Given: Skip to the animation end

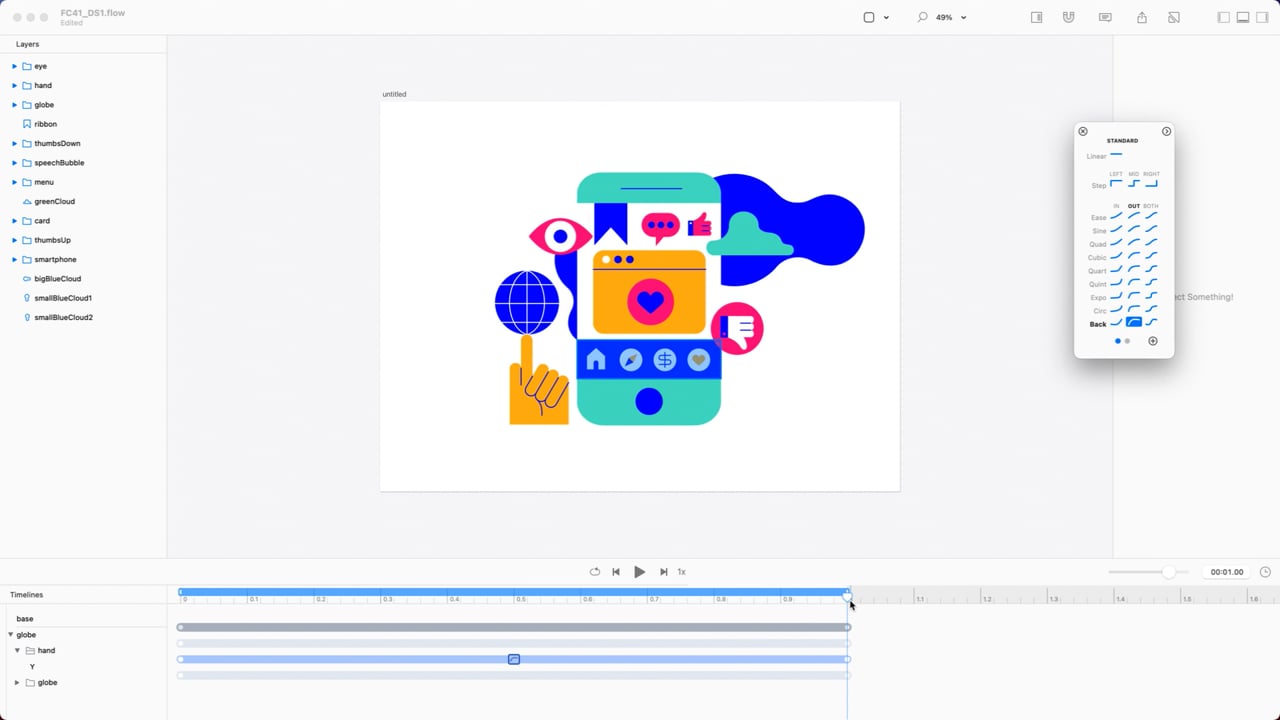Looking at the screenshot, I should point(663,572).
